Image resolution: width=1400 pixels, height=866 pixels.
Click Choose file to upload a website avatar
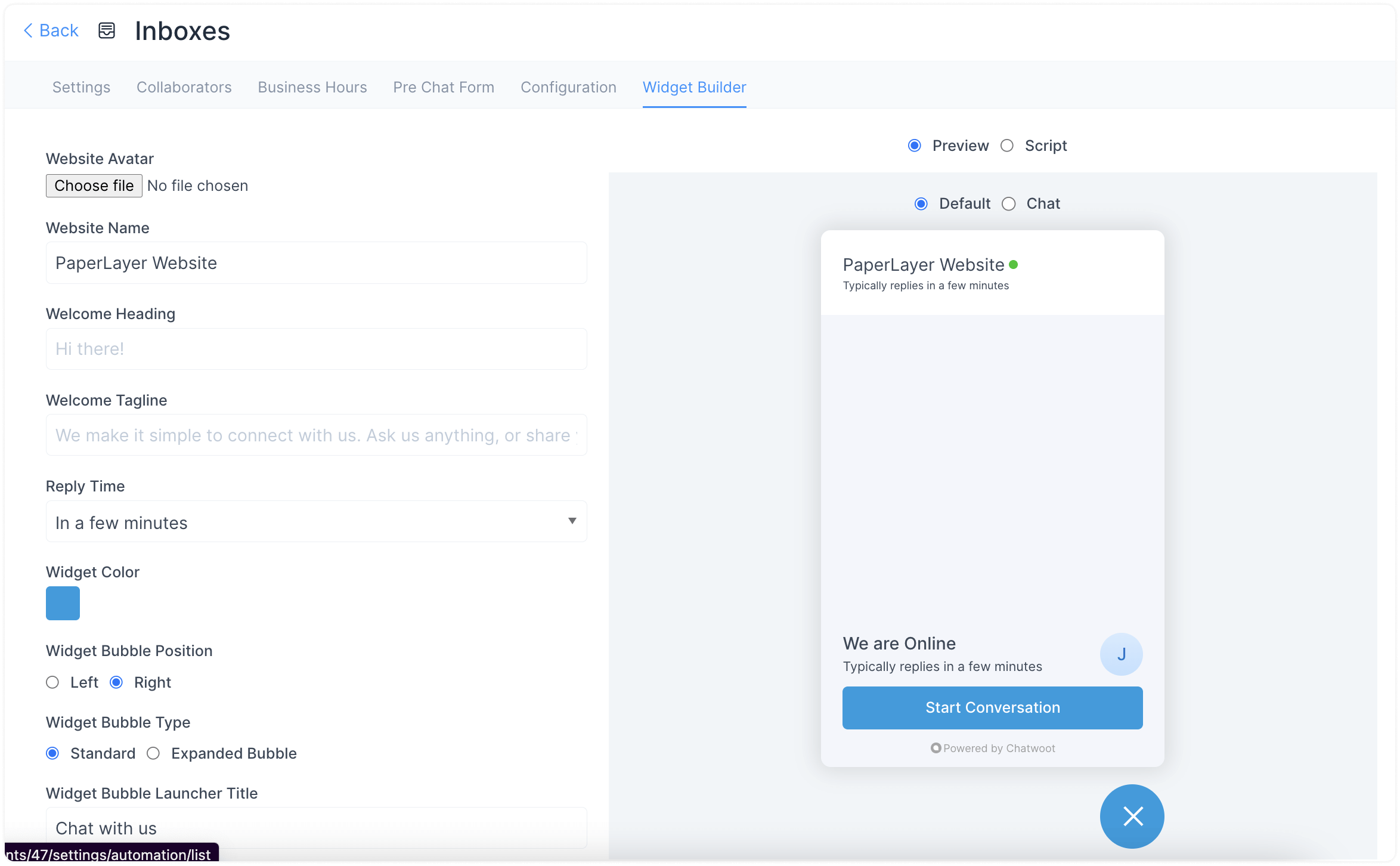[94, 185]
